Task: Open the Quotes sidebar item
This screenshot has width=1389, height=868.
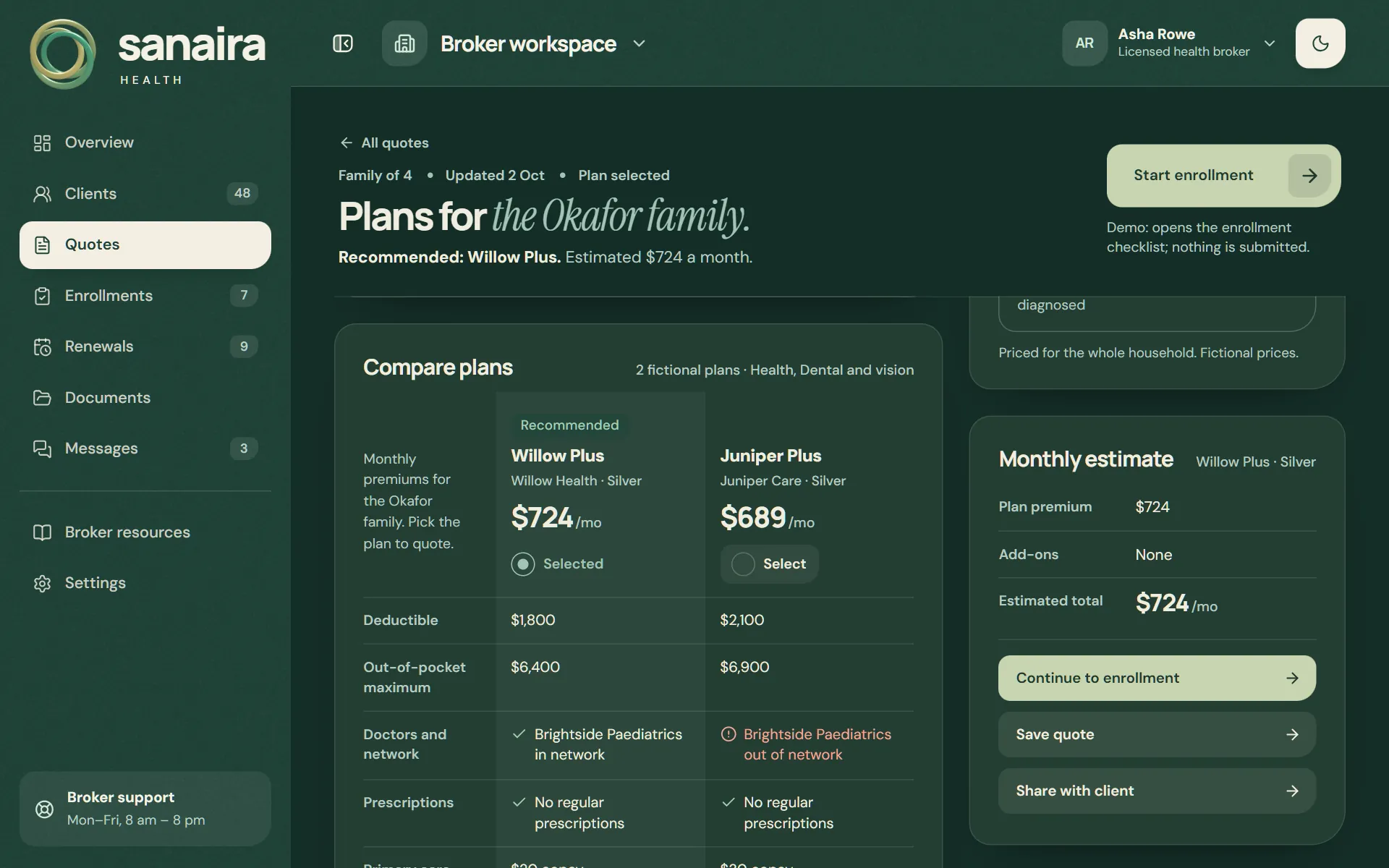Action: tap(145, 244)
